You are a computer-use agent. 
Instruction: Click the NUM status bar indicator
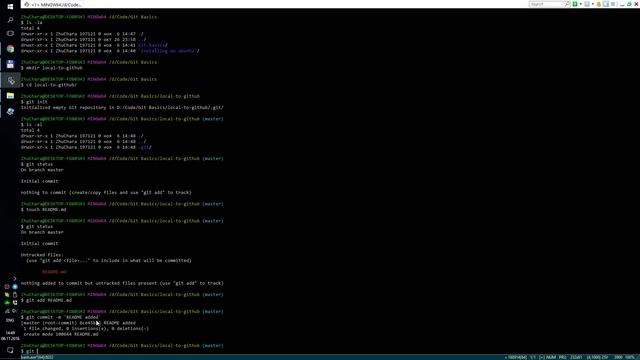(x=551, y=358)
